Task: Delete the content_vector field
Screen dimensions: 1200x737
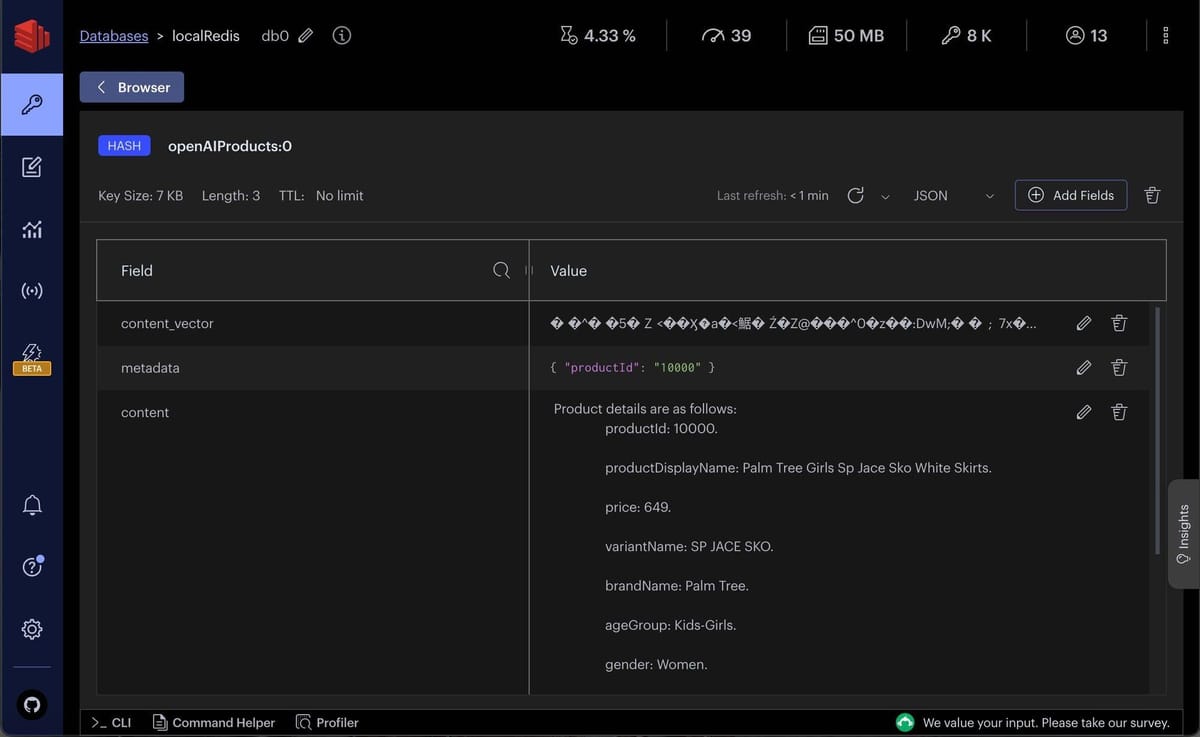Action: coord(1118,323)
